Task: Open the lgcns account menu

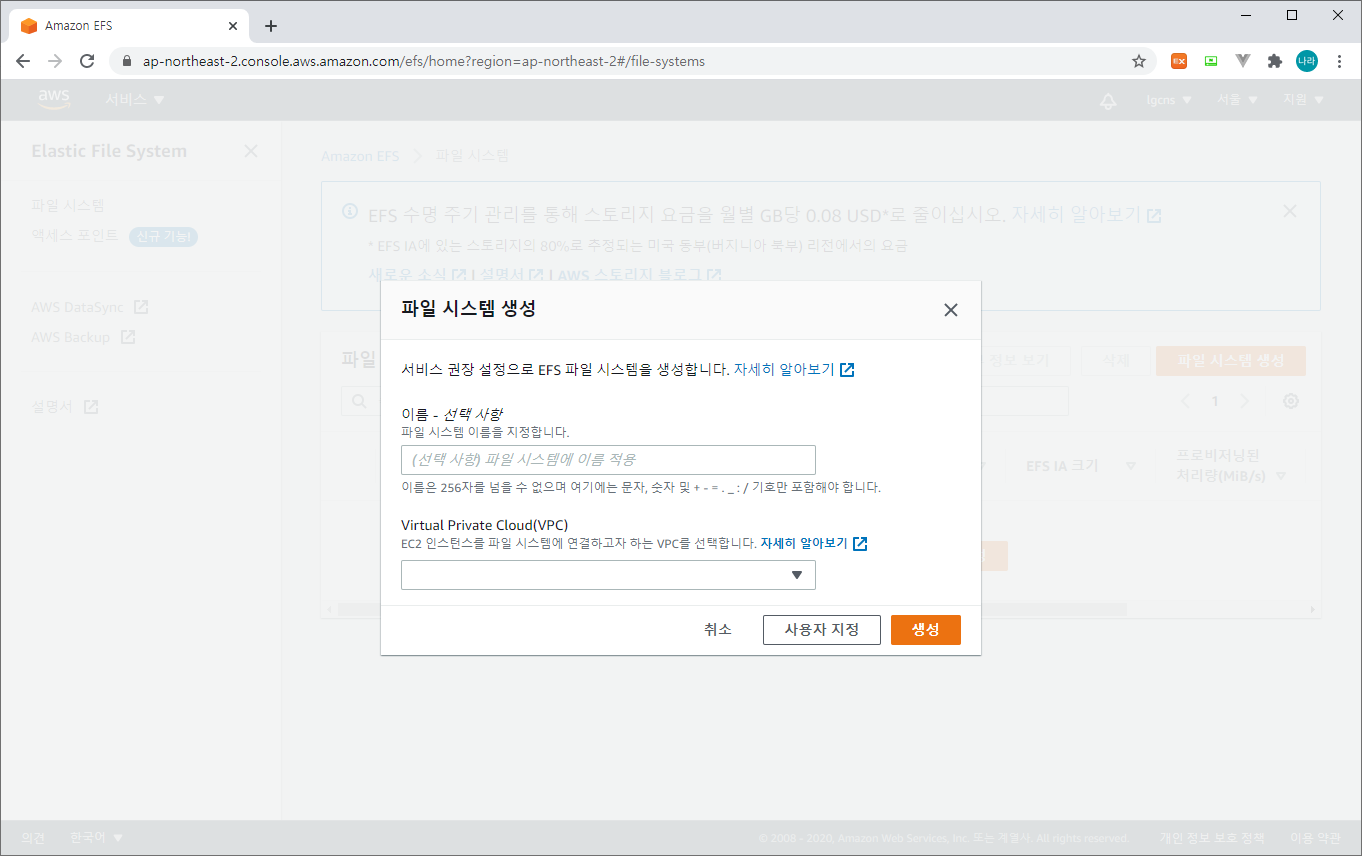Action: (1169, 100)
